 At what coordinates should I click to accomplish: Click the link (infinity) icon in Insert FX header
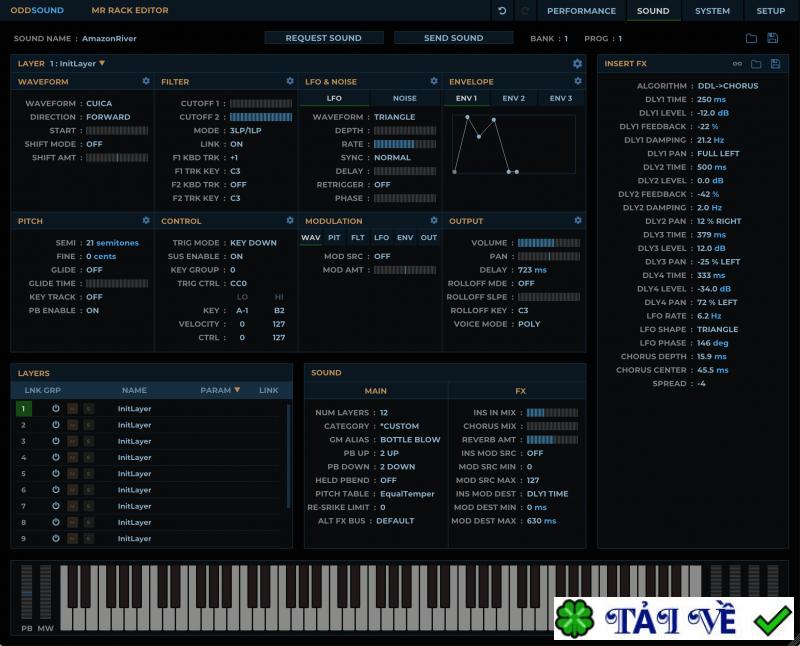coord(737,63)
